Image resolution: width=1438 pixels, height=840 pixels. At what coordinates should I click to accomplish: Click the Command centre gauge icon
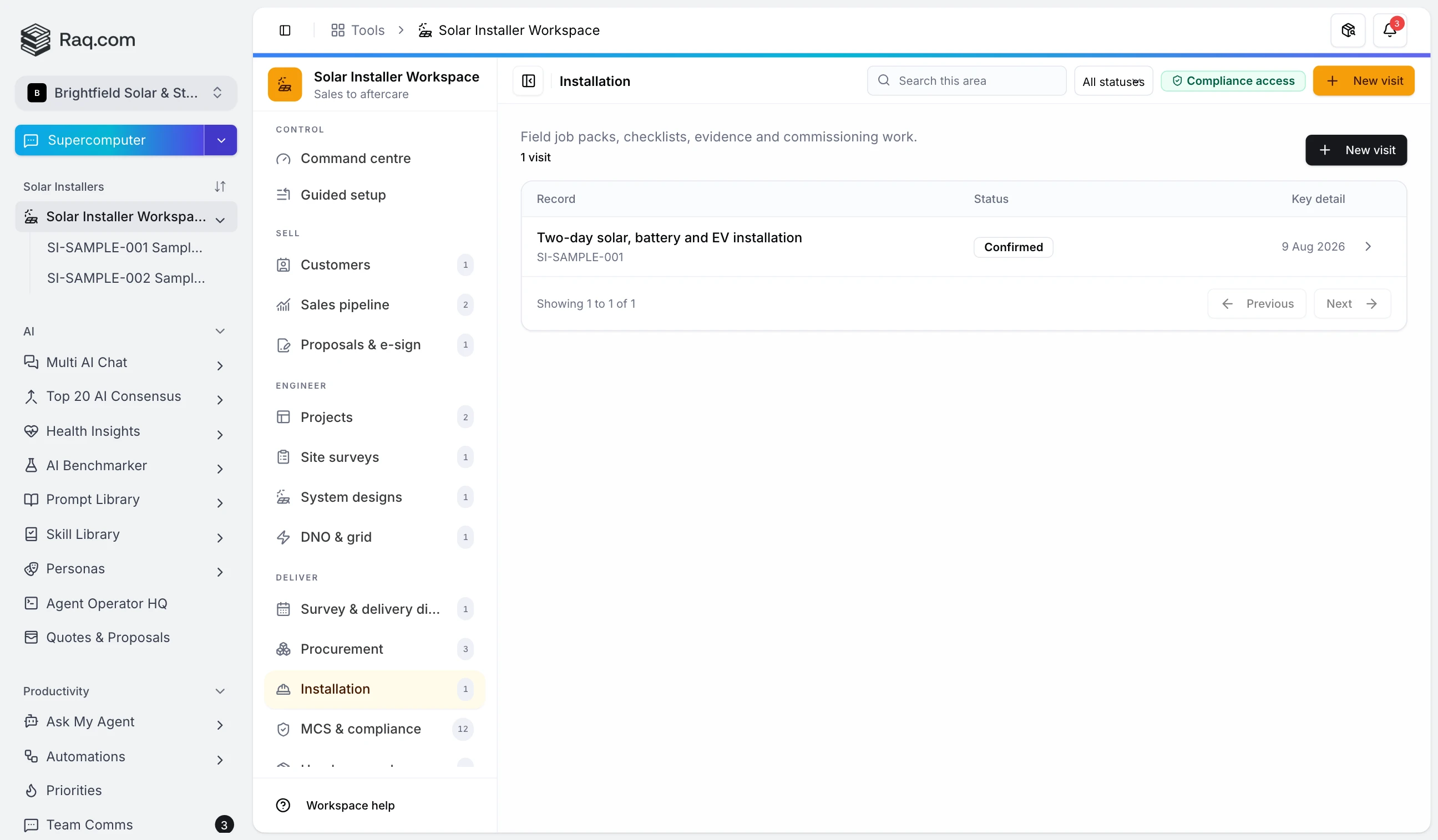tap(283, 159)
